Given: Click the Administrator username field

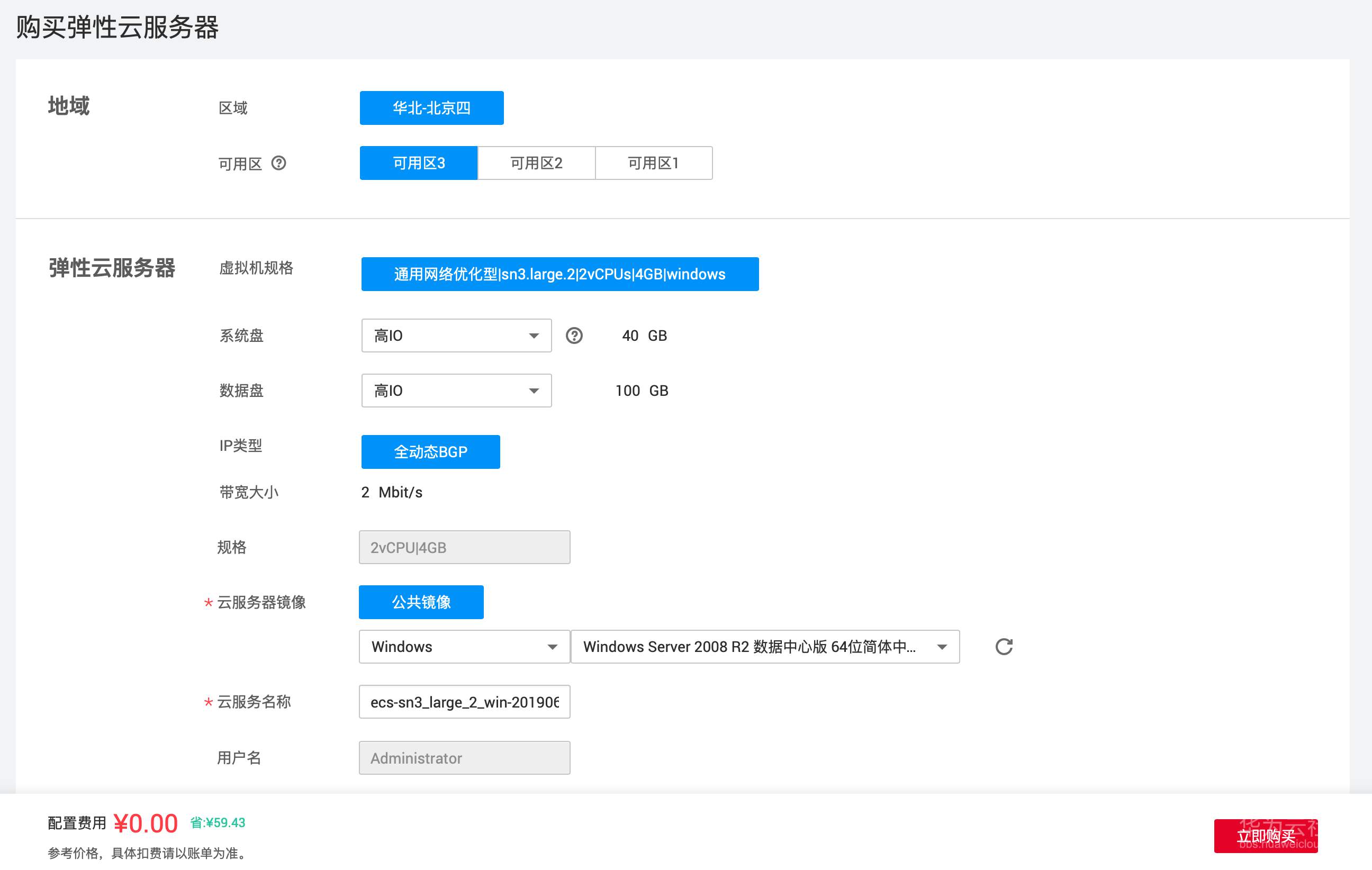Looking at the screenshot, I should (x=464, y=758).
